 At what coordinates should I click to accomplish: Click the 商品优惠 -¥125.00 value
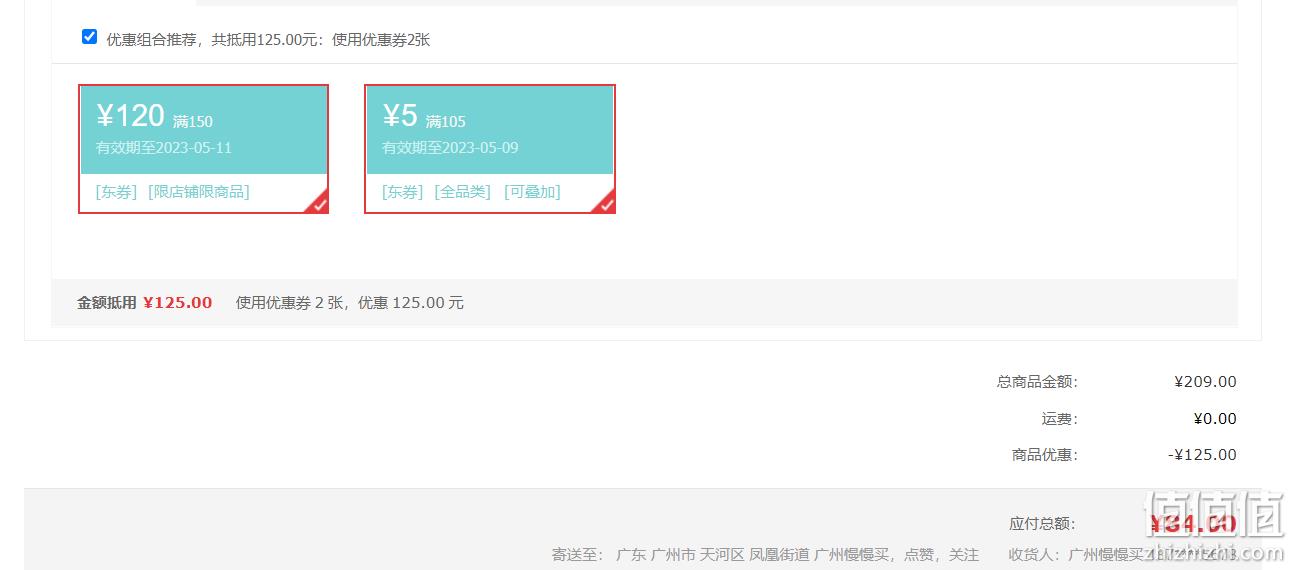pyautogui.click(x=1202, y=455)
